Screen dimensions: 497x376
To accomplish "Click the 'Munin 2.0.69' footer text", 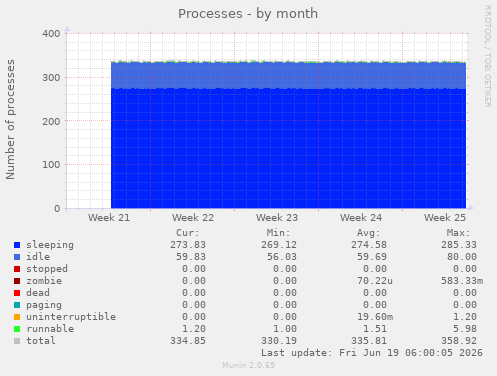I will pyautogui.click(x=249, y=365).
